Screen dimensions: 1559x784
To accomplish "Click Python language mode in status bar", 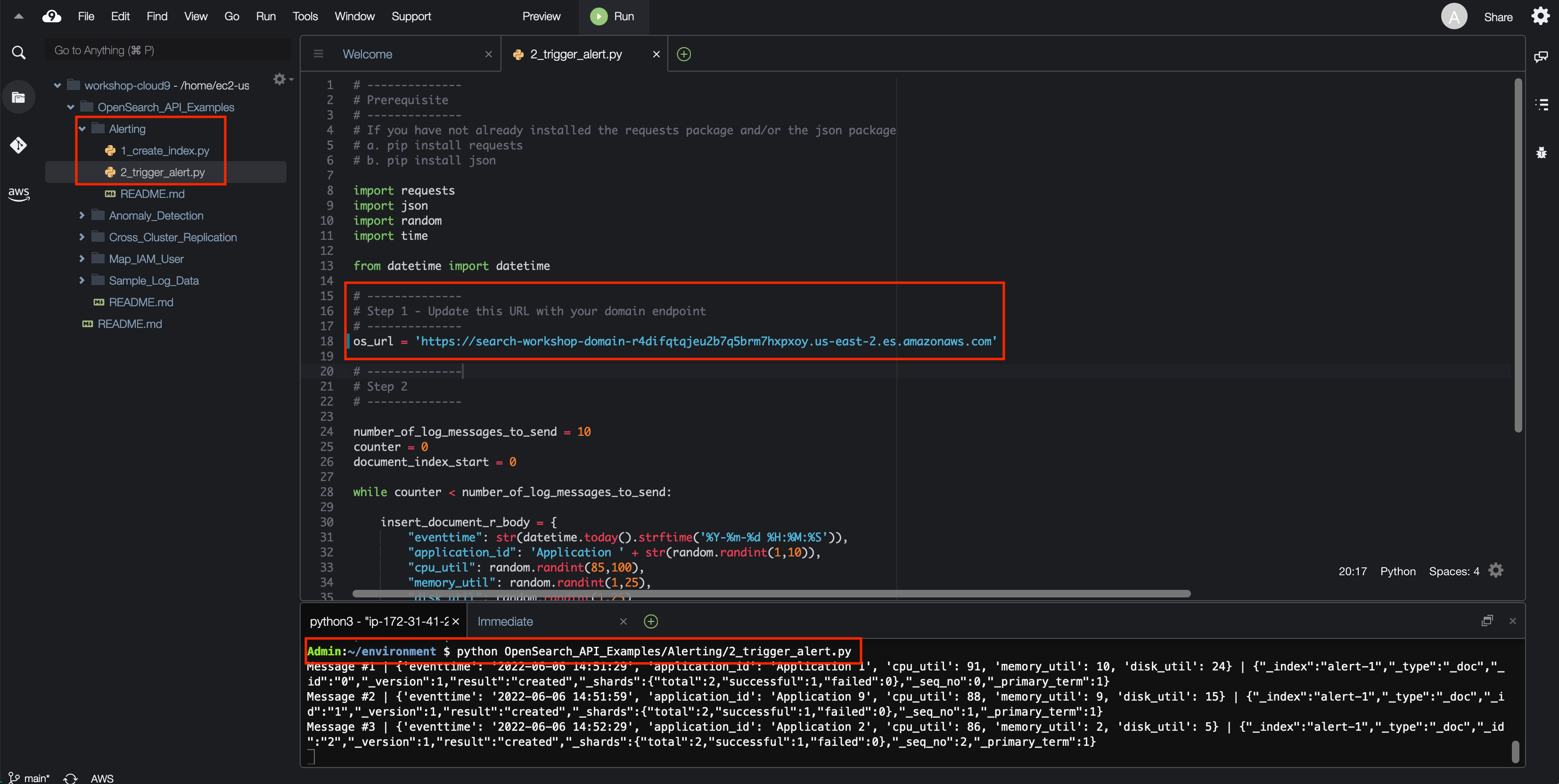I will (1397, 571).
